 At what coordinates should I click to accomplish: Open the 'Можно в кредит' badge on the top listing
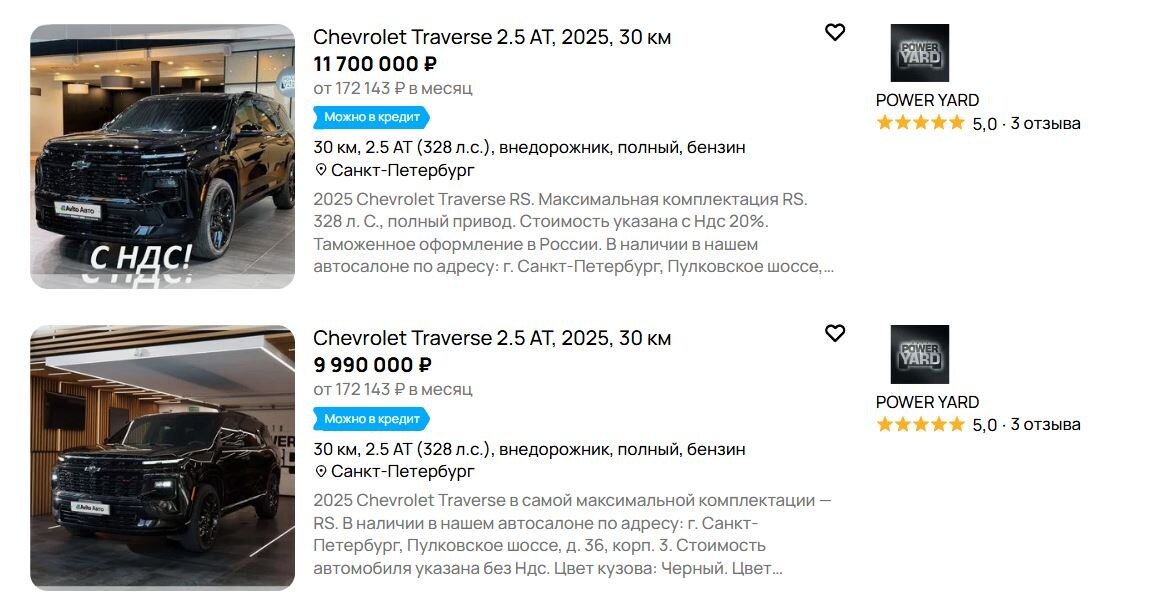point(372,117)
